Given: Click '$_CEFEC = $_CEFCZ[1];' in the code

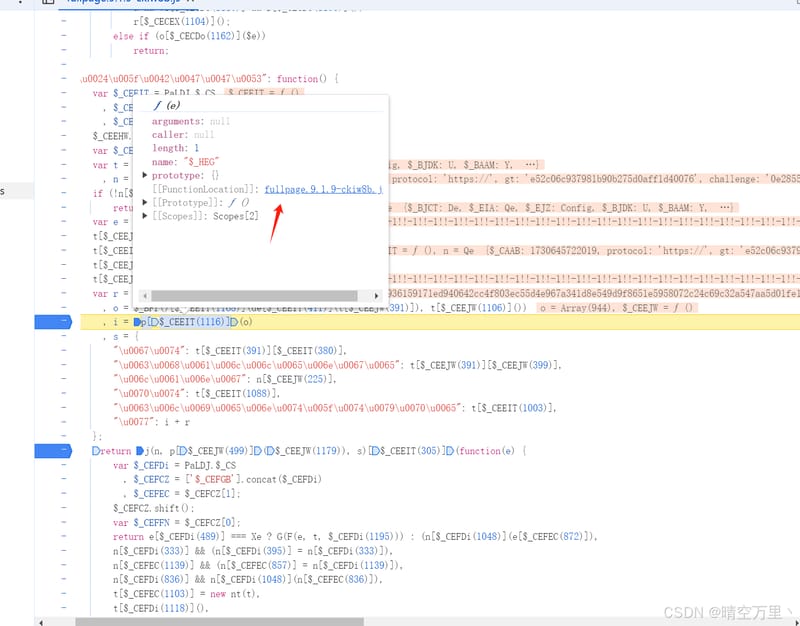Looking at the screenshot, I should click(187, 494).
